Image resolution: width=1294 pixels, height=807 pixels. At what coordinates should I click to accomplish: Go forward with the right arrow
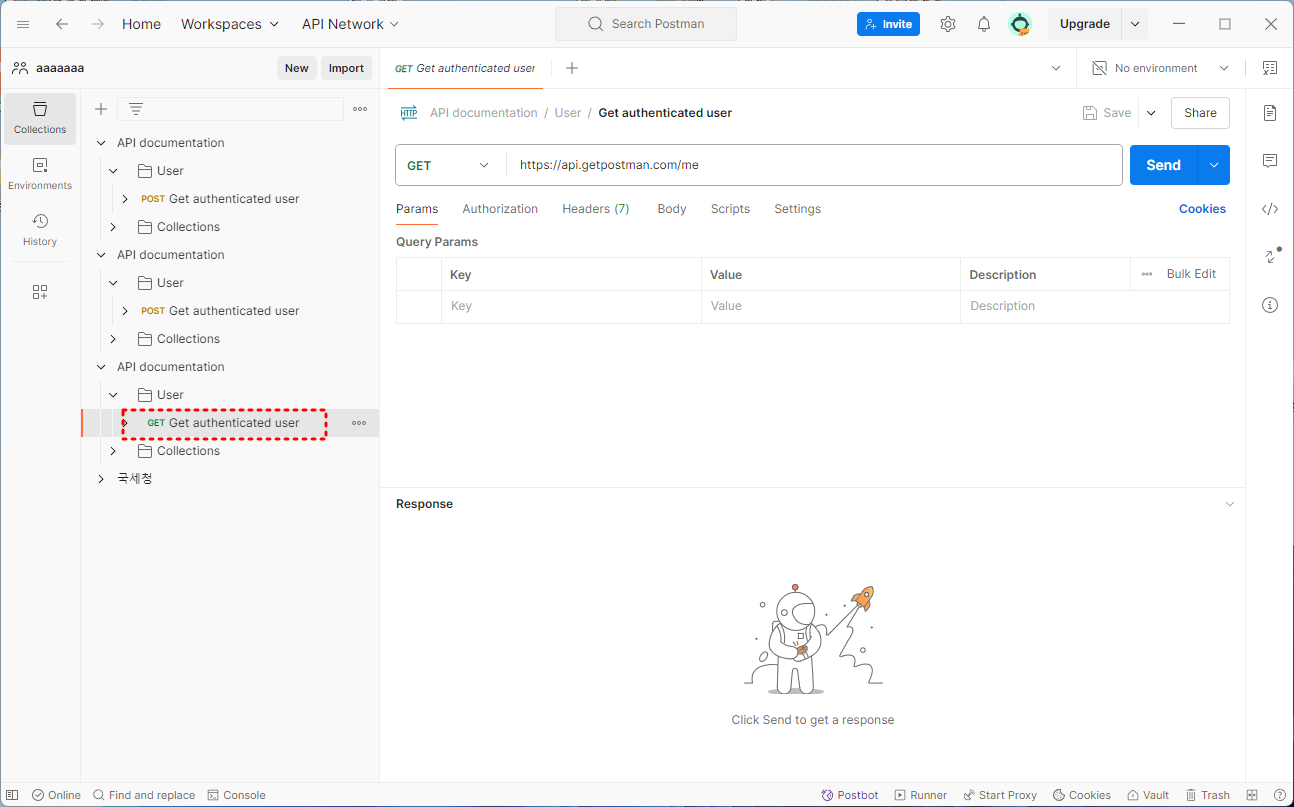click(x=97, y=24)
